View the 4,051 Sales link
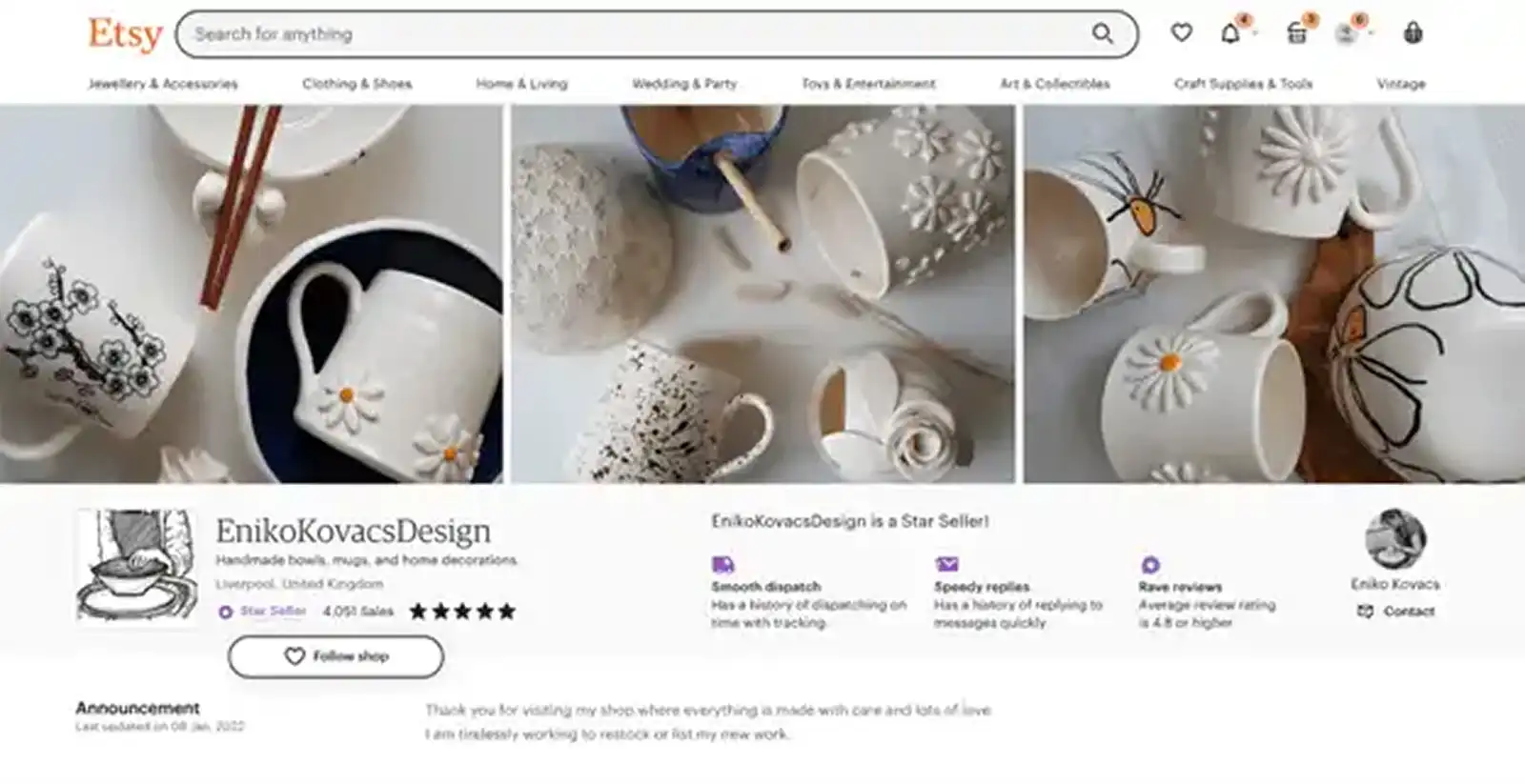1525x784 pixels. (x=356, y=612)
